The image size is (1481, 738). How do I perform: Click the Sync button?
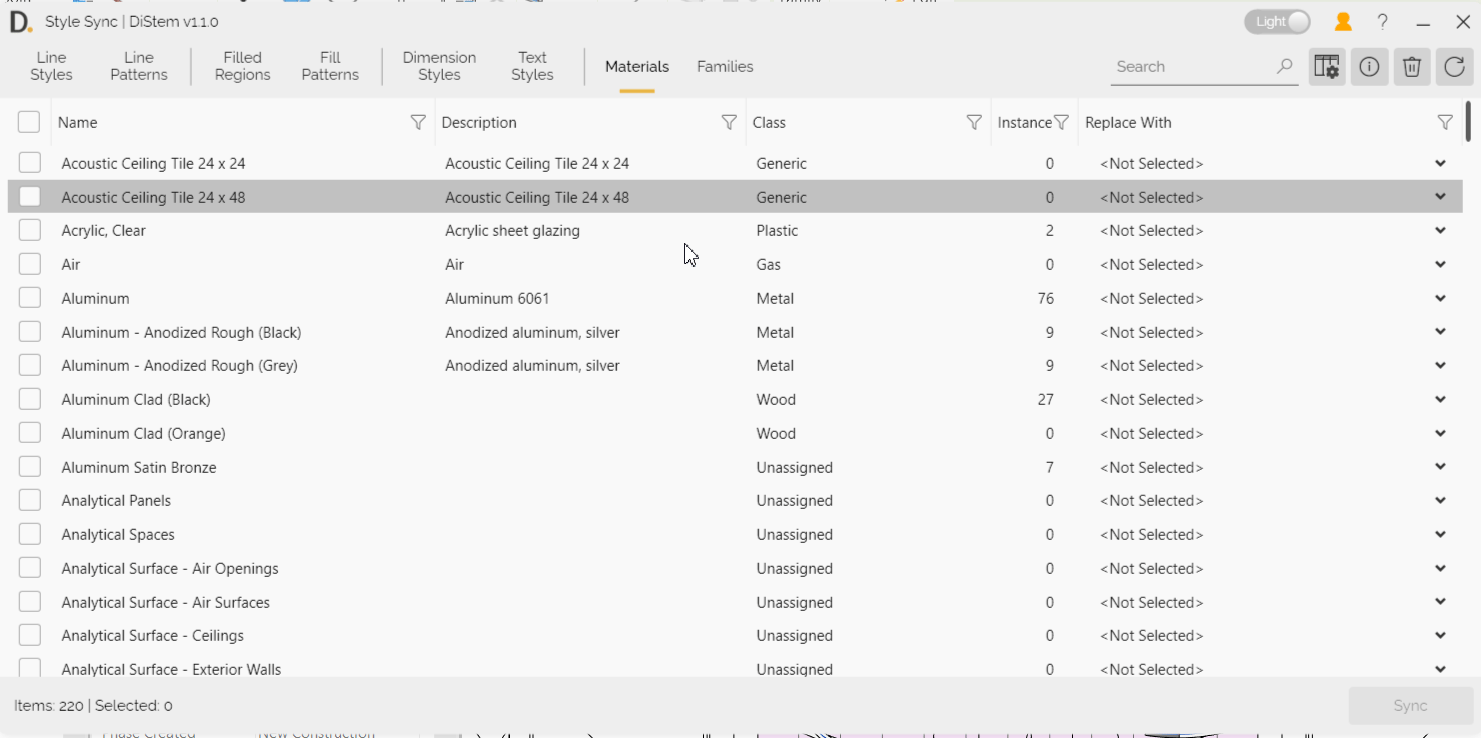[x=1410, y=706]
